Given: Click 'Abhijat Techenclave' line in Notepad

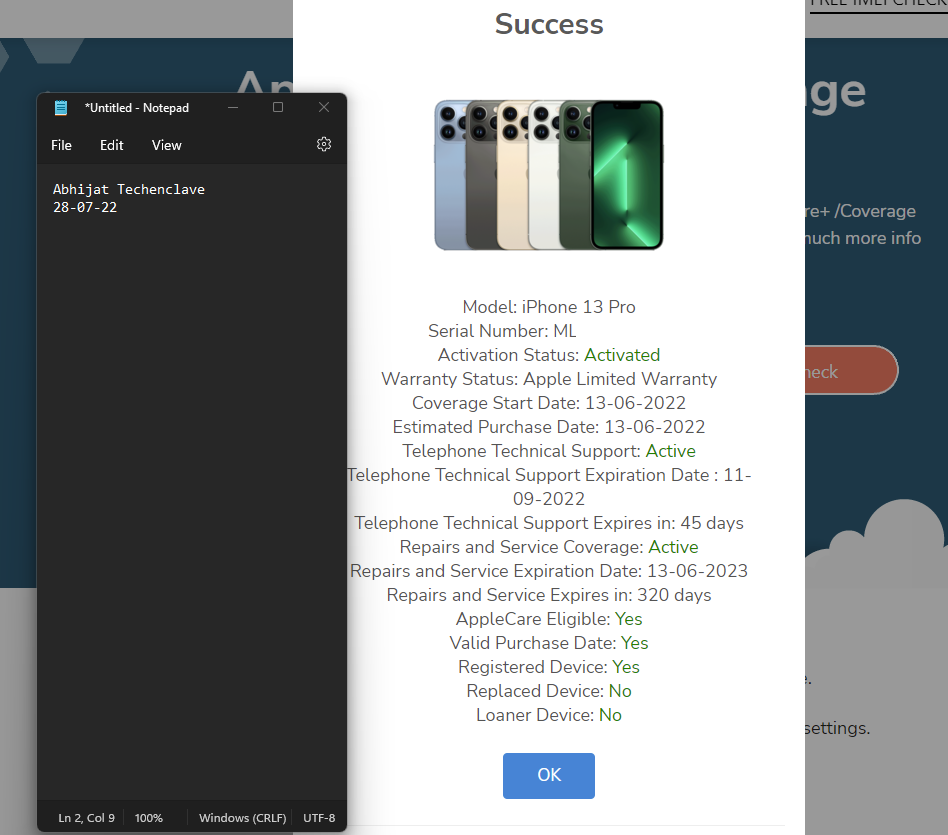Looking at the screenshot, I should [129, 189].
